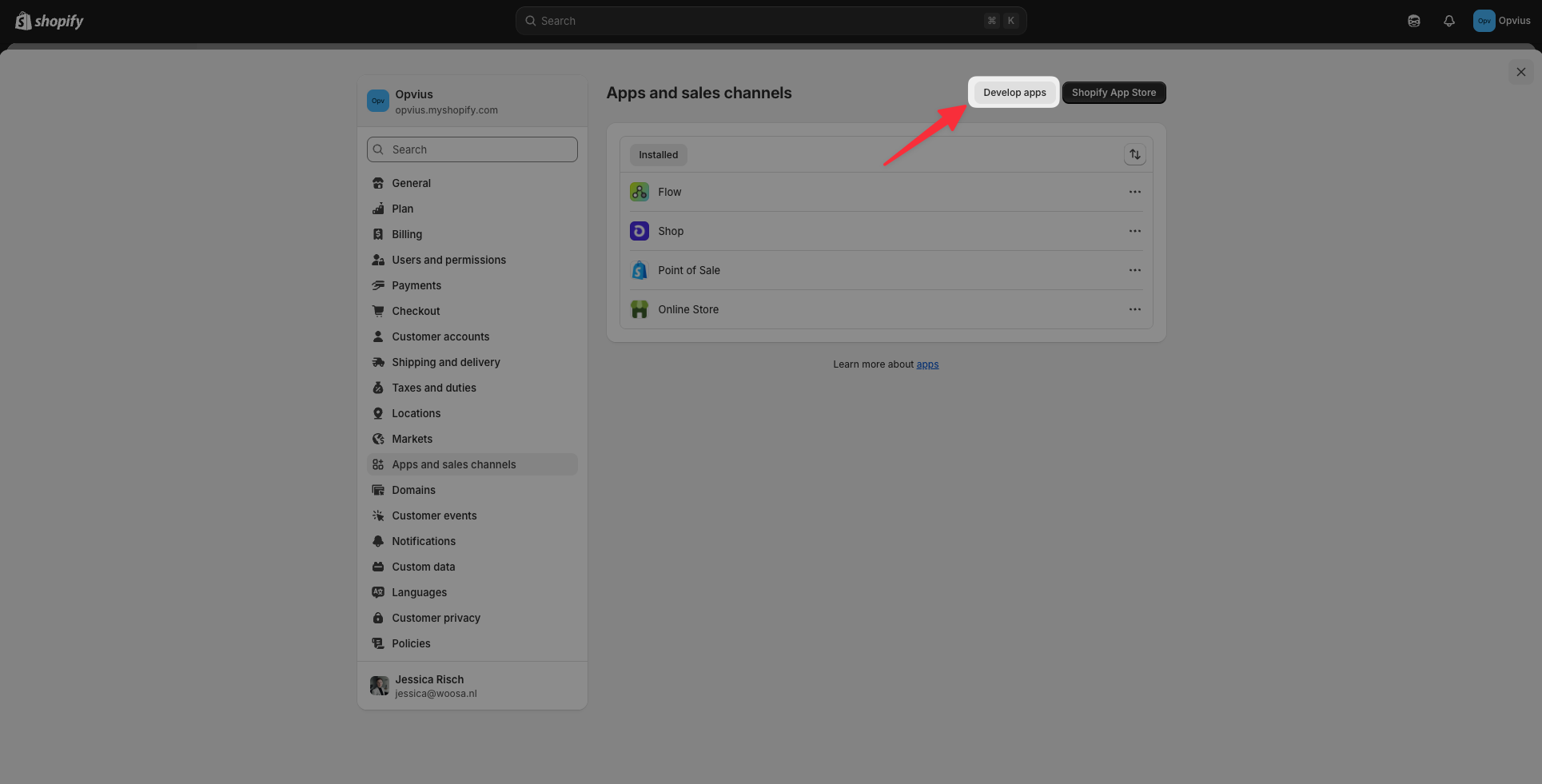1542x784 pixels.
Task: Click the Customer privacy lock icon
Action: [x=378, y=618]
